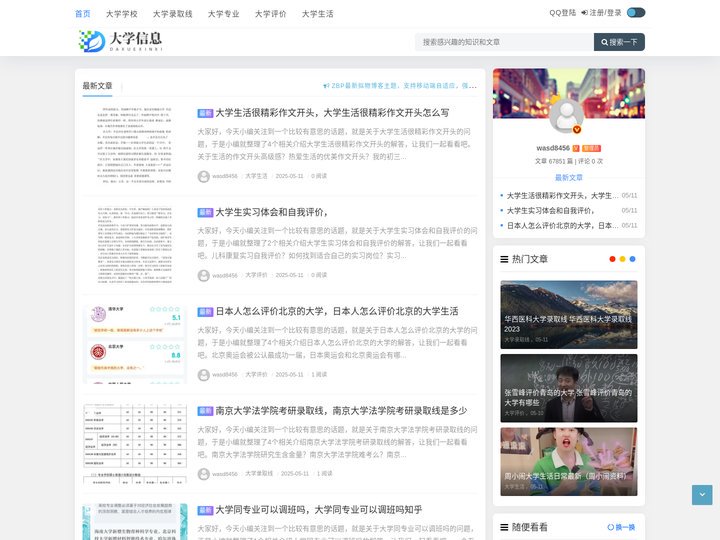Open article 大学生实习体会和自我评价 title
The width and height of the screenshot is (720, 540).
pos(271,212)
